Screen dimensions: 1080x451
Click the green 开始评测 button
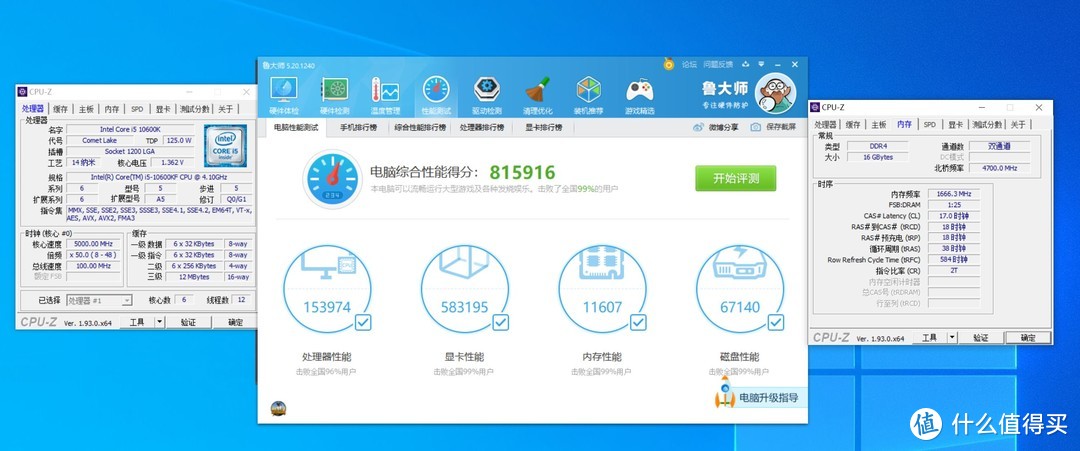(x=736, y=178)
